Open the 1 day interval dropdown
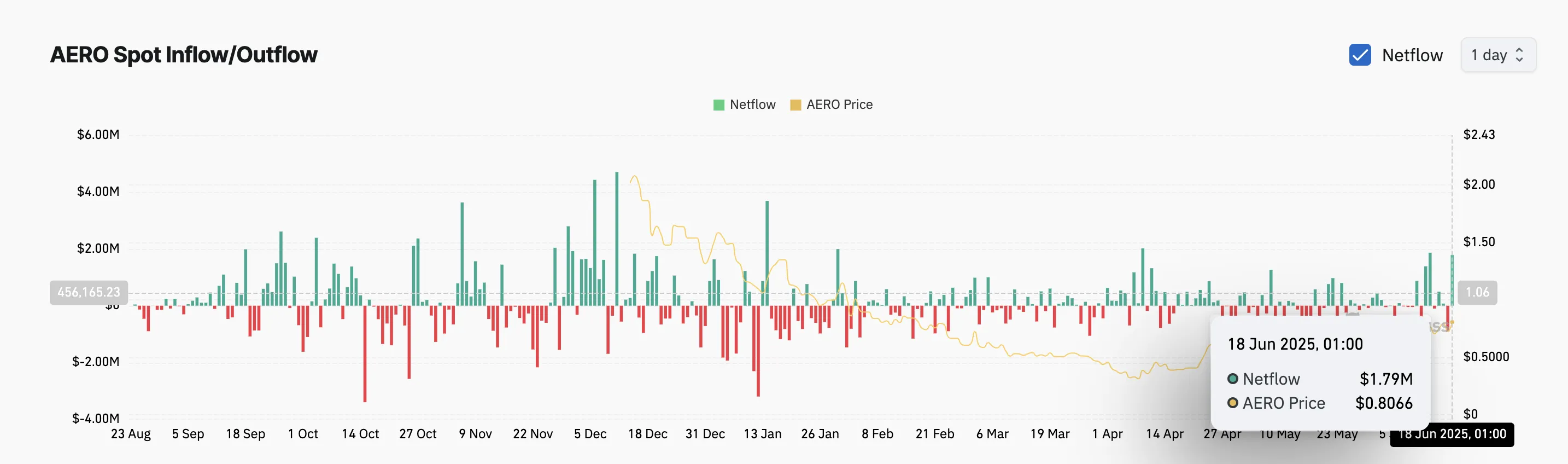Image resolution: width=1568 pixels, height=464 pixels. [x=1498, y=55]
